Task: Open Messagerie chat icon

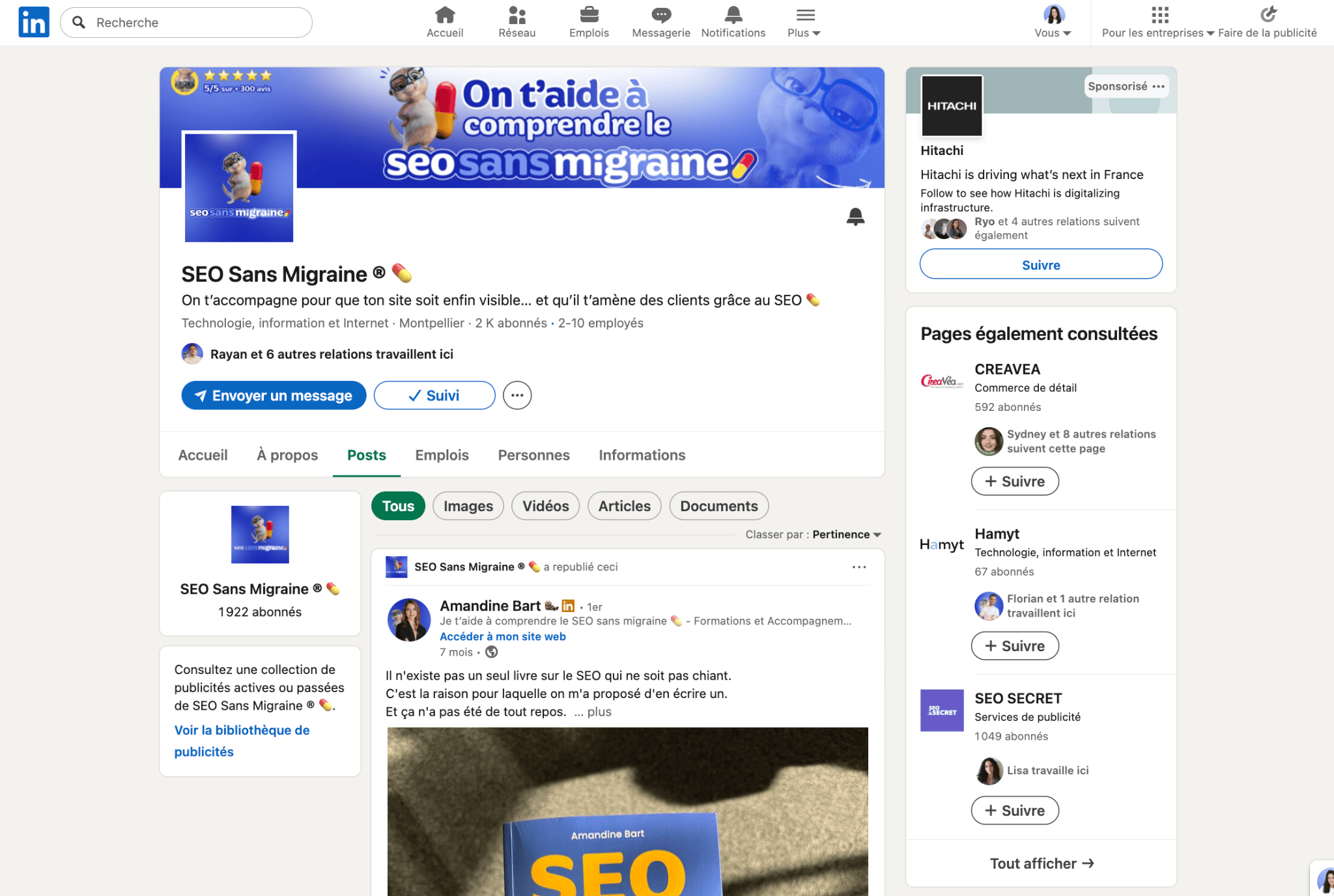Action: pyautogui.click(x=661, y=22)
